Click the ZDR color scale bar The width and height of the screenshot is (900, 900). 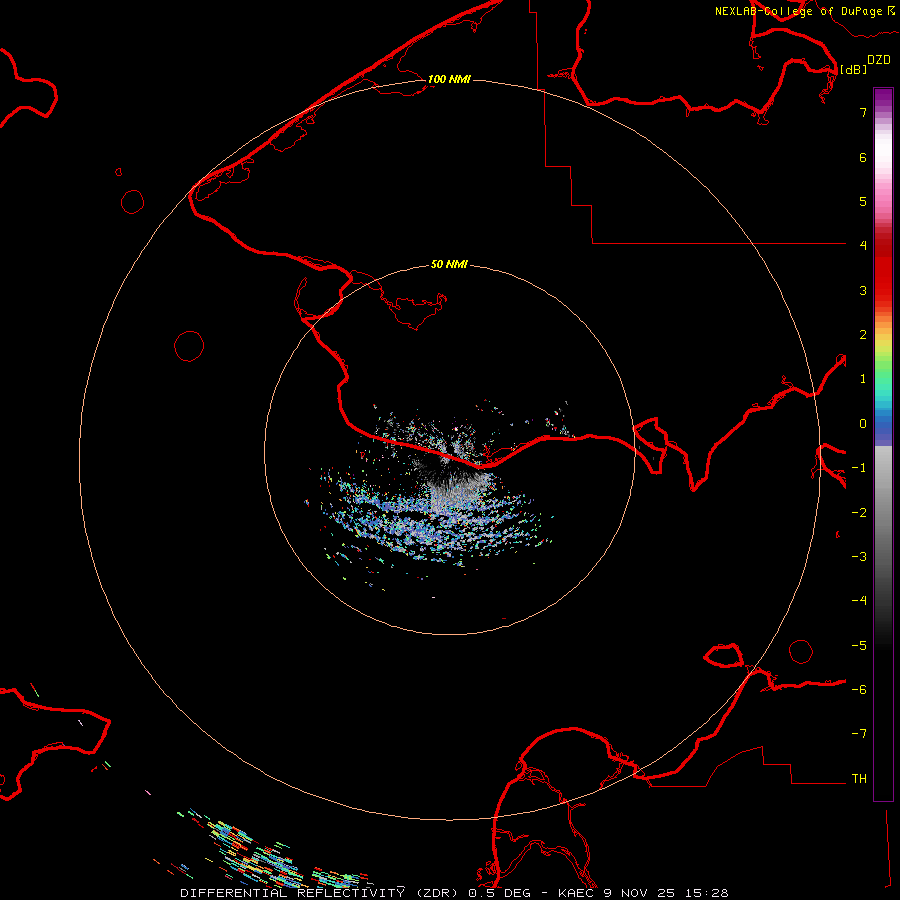(883, 444)
